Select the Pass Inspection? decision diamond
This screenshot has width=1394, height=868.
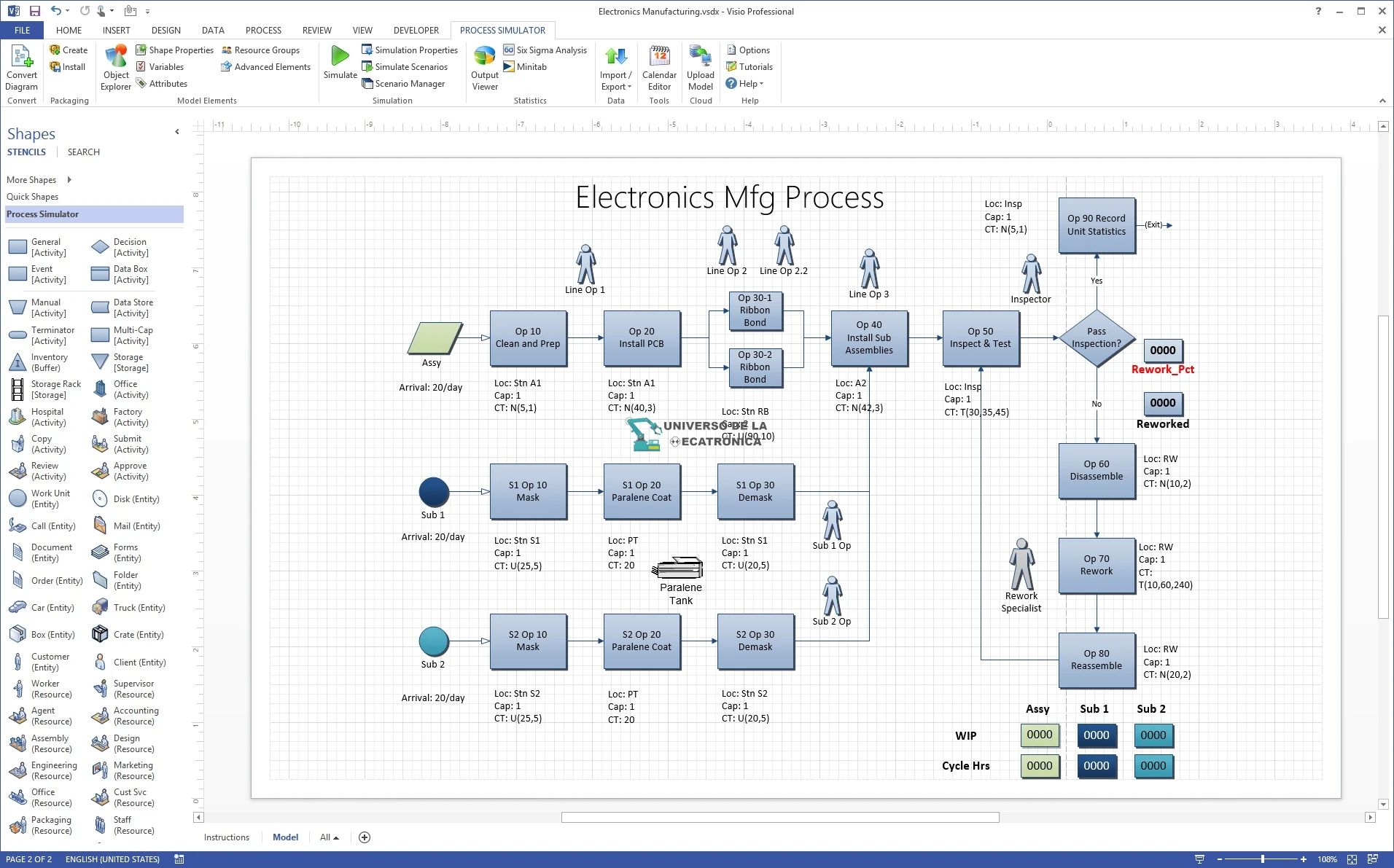click(1096, 338)
